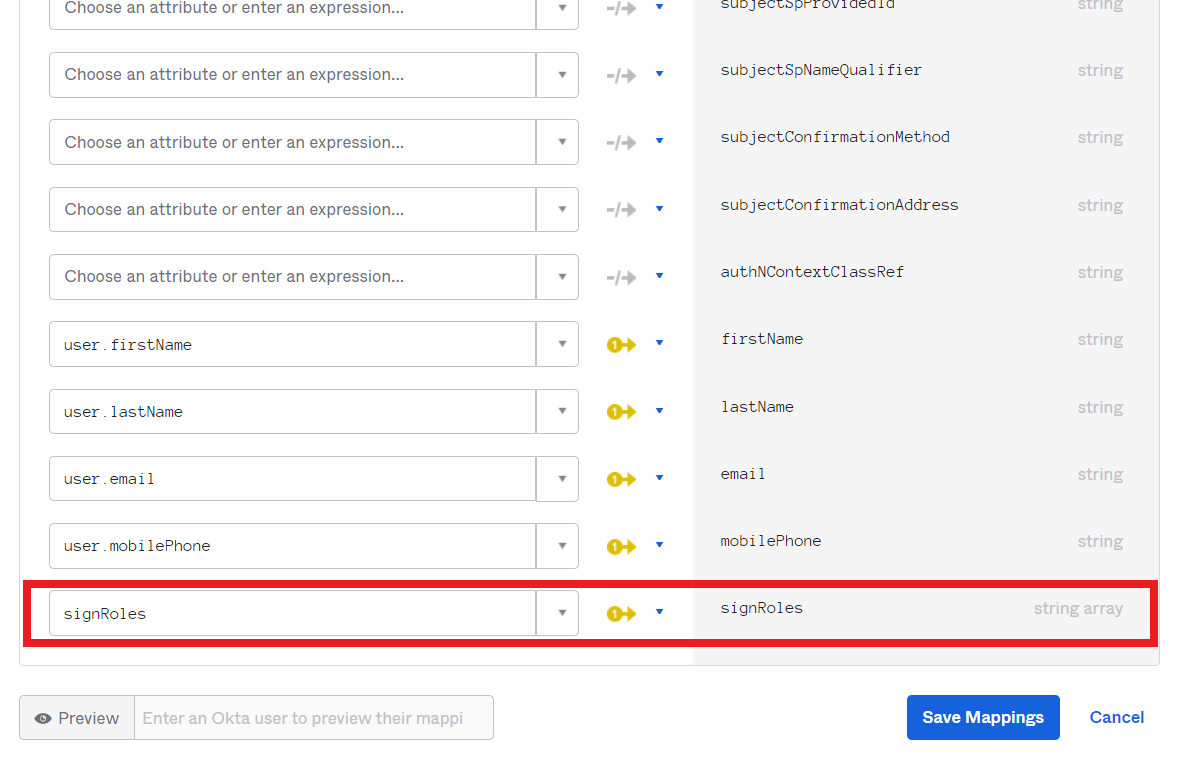Click the user.firstName expression field
Screen dimensions: 1180x766
click(x=293, y=344)
